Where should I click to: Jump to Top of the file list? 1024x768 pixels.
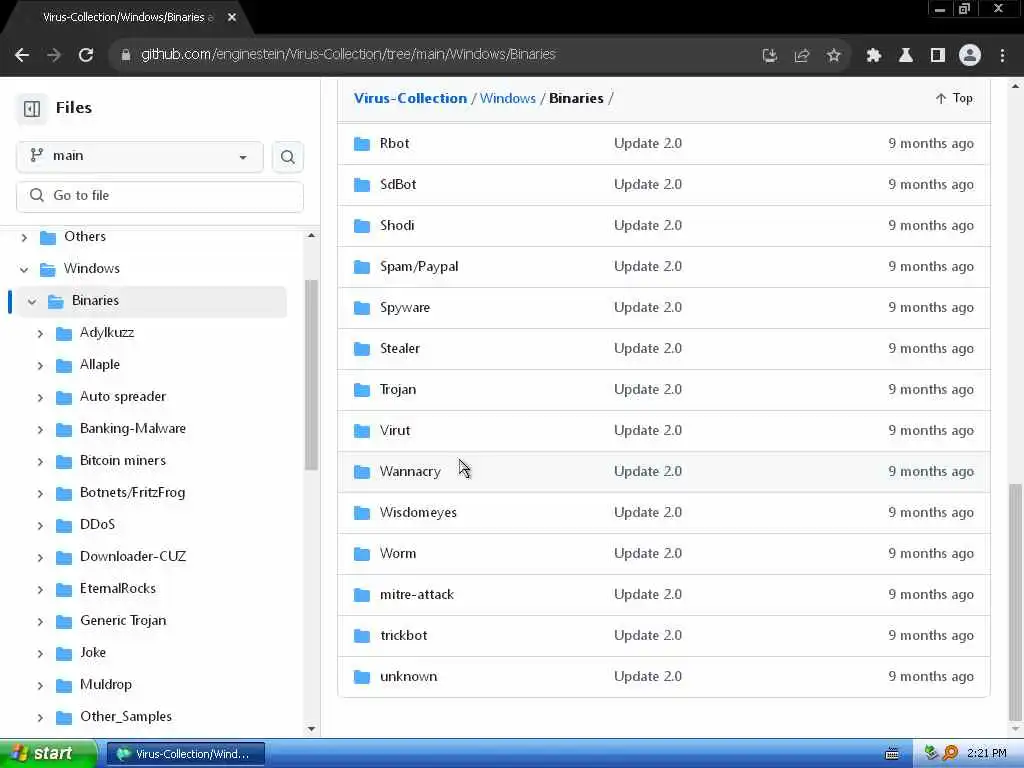[954, 98]
